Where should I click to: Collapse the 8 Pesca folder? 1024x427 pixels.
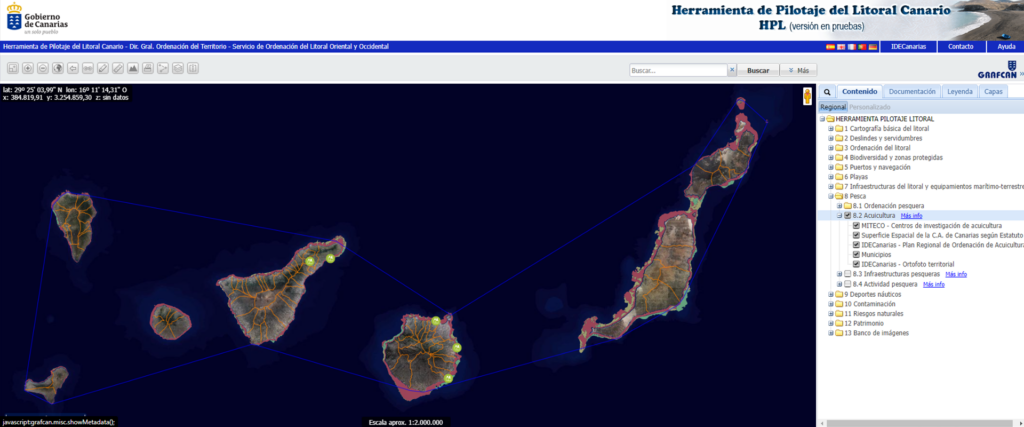click(831, 196)
